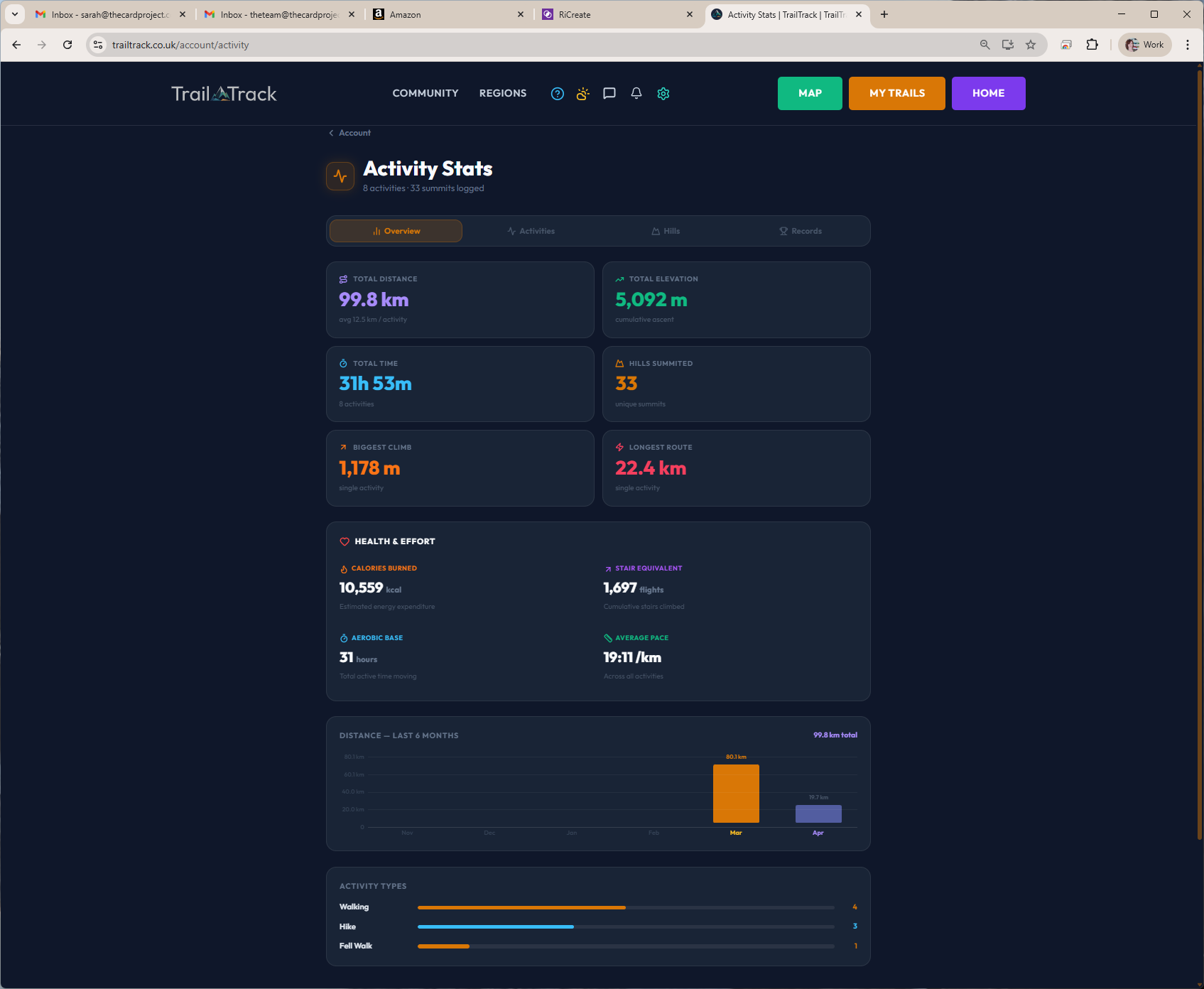This screenshot has height=989, width=1204.
Task: Open the browser extensions puzzle icon
Action: (1092, 45)
